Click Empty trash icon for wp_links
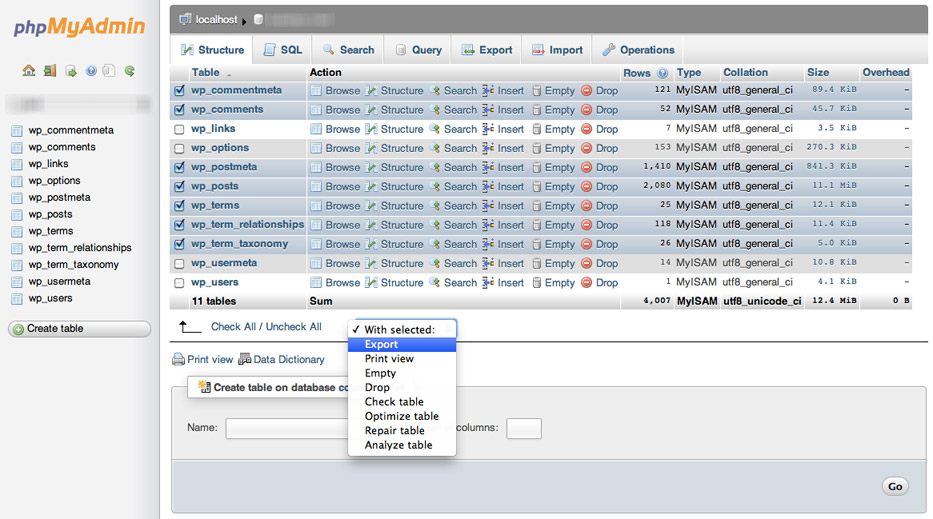Viewport: 933px width, 519px height. [x=537, y=129]
